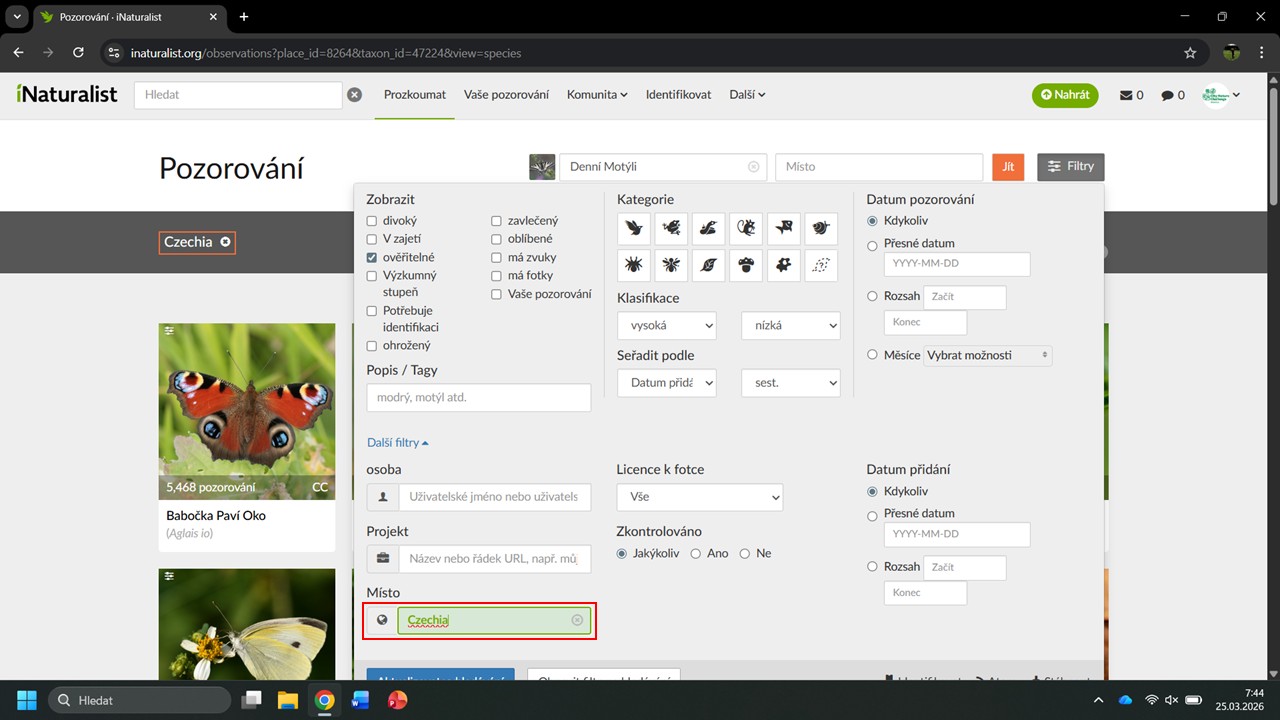Viewport: 1280px width, 720px height.
Task: Select the fish category icon
Action: 783,229
